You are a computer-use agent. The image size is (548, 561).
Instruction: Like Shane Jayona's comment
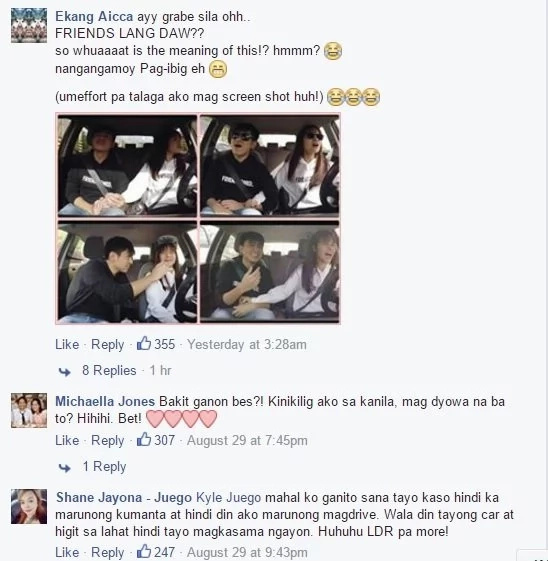tap(67, 552)
